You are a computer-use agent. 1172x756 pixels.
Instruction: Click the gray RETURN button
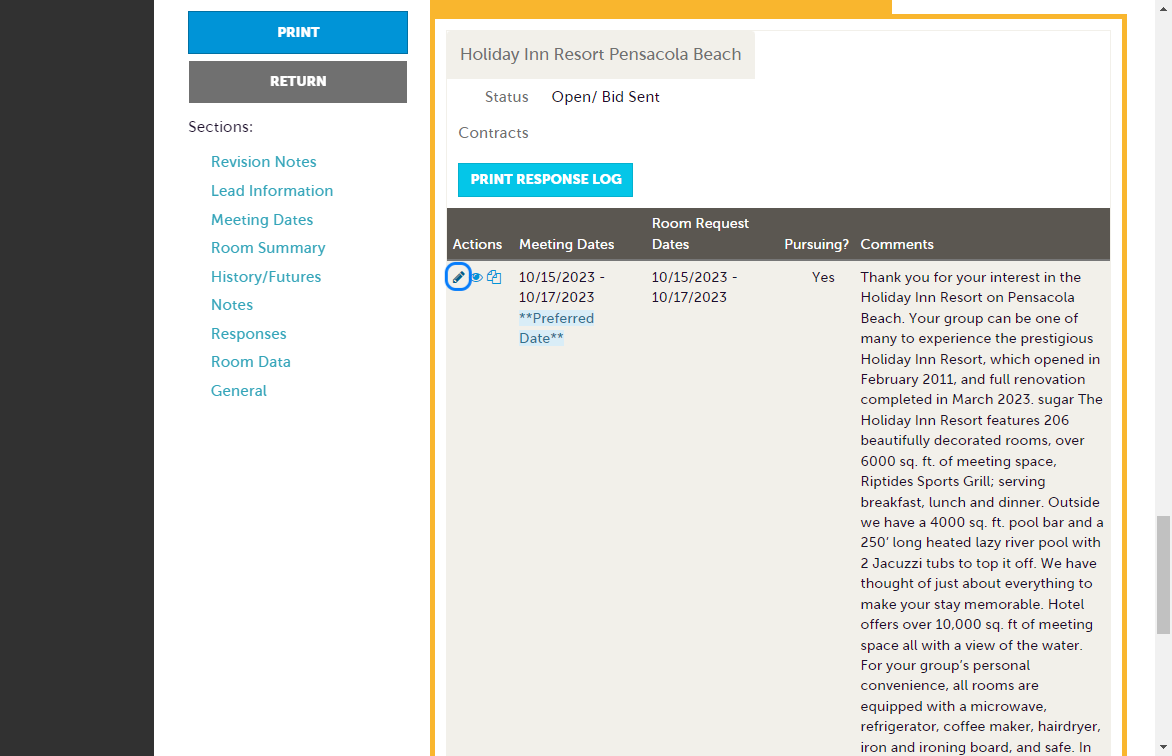pyautogui.click(x=297, y=82)
